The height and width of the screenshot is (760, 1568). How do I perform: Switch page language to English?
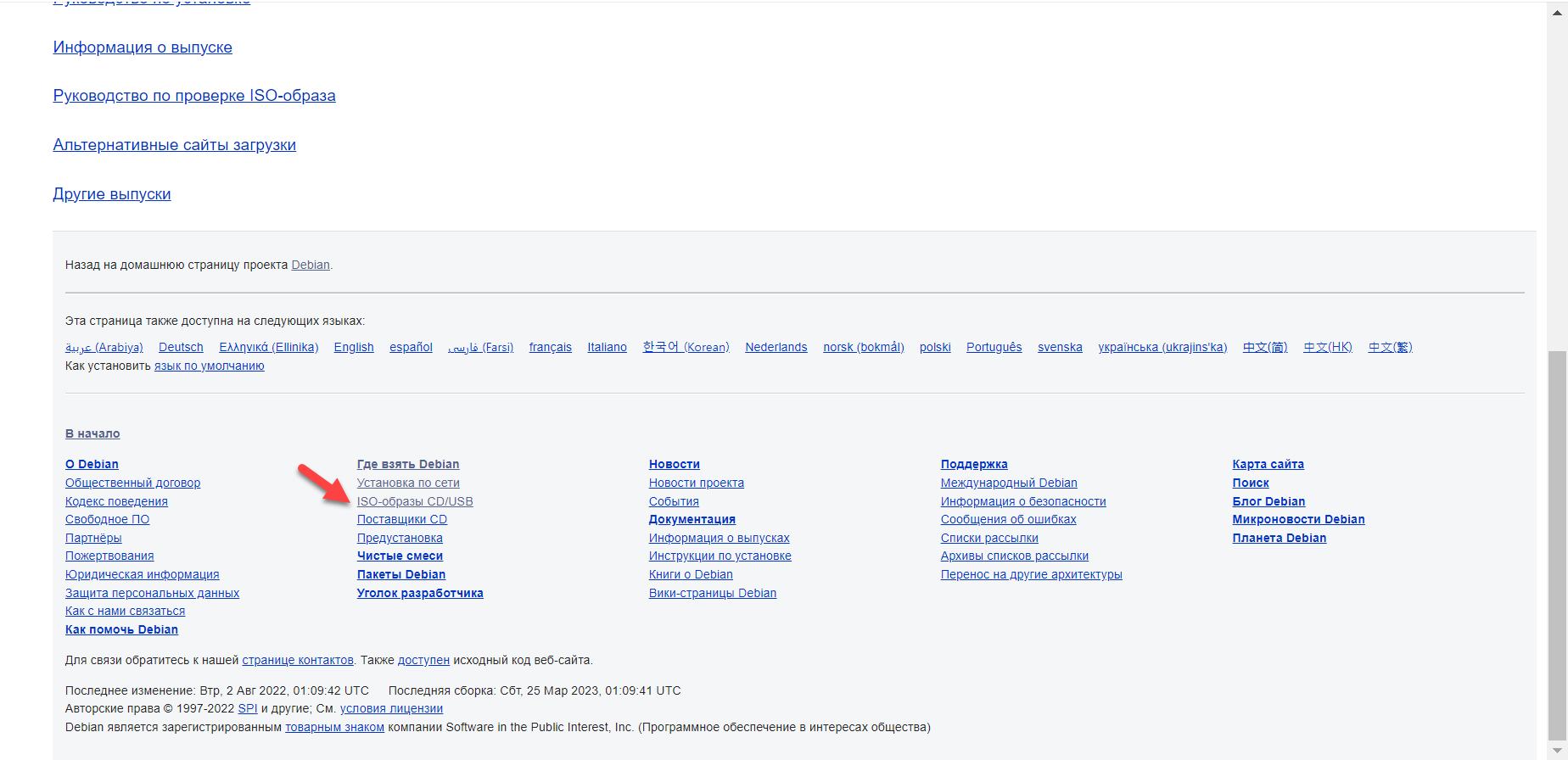coord(354,347)
